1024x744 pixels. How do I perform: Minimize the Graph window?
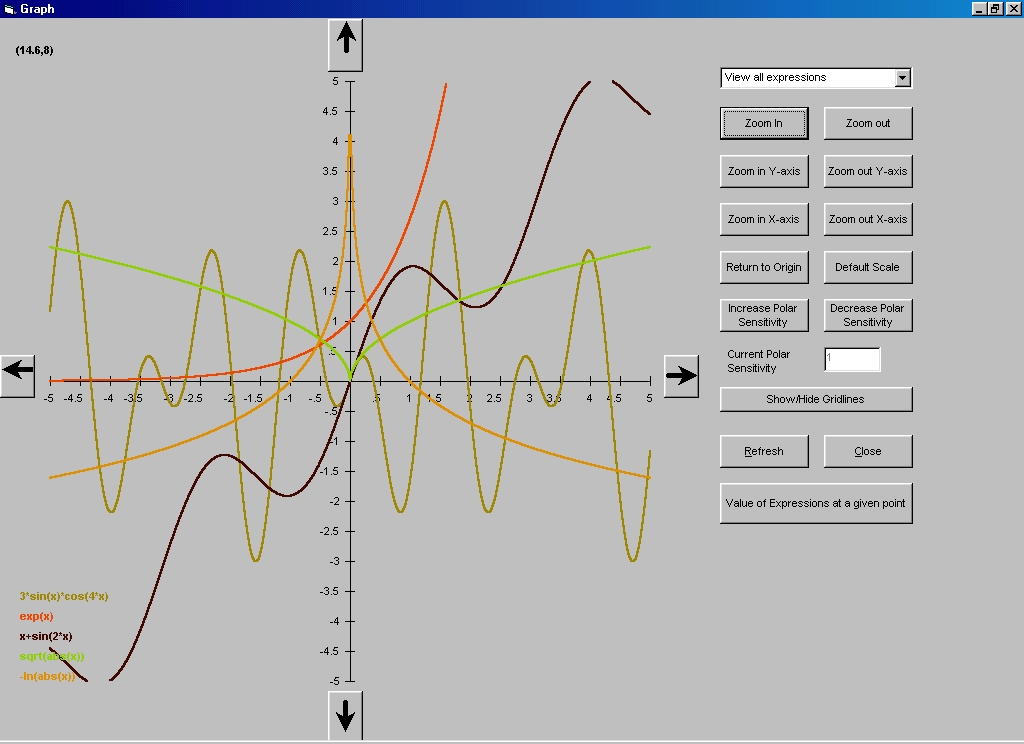coord(979,8)
